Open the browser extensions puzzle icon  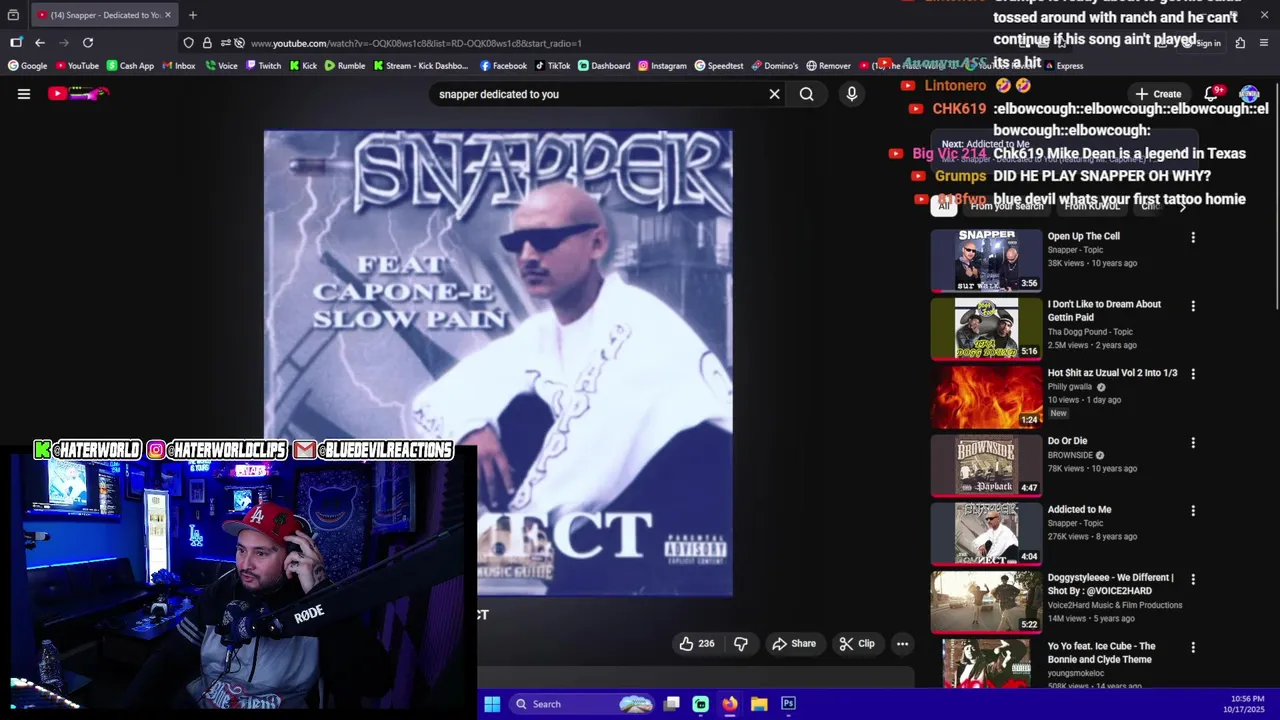point(1240,43)
